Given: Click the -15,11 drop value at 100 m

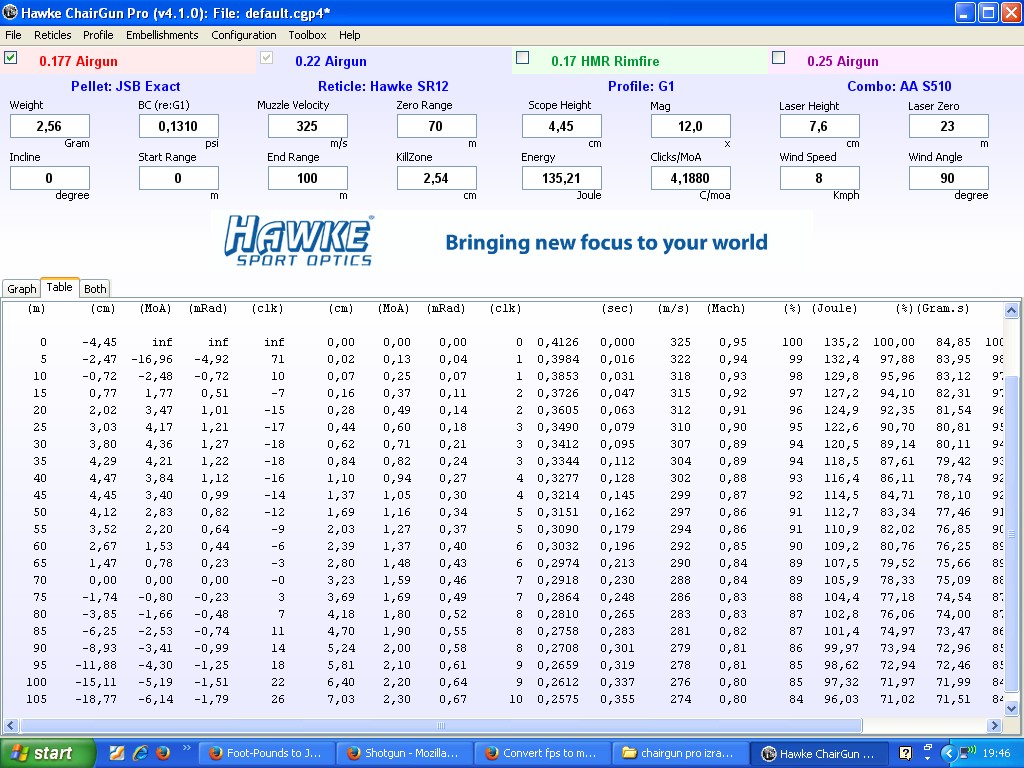Looking at the screenshot, I should tap(96, 682).
